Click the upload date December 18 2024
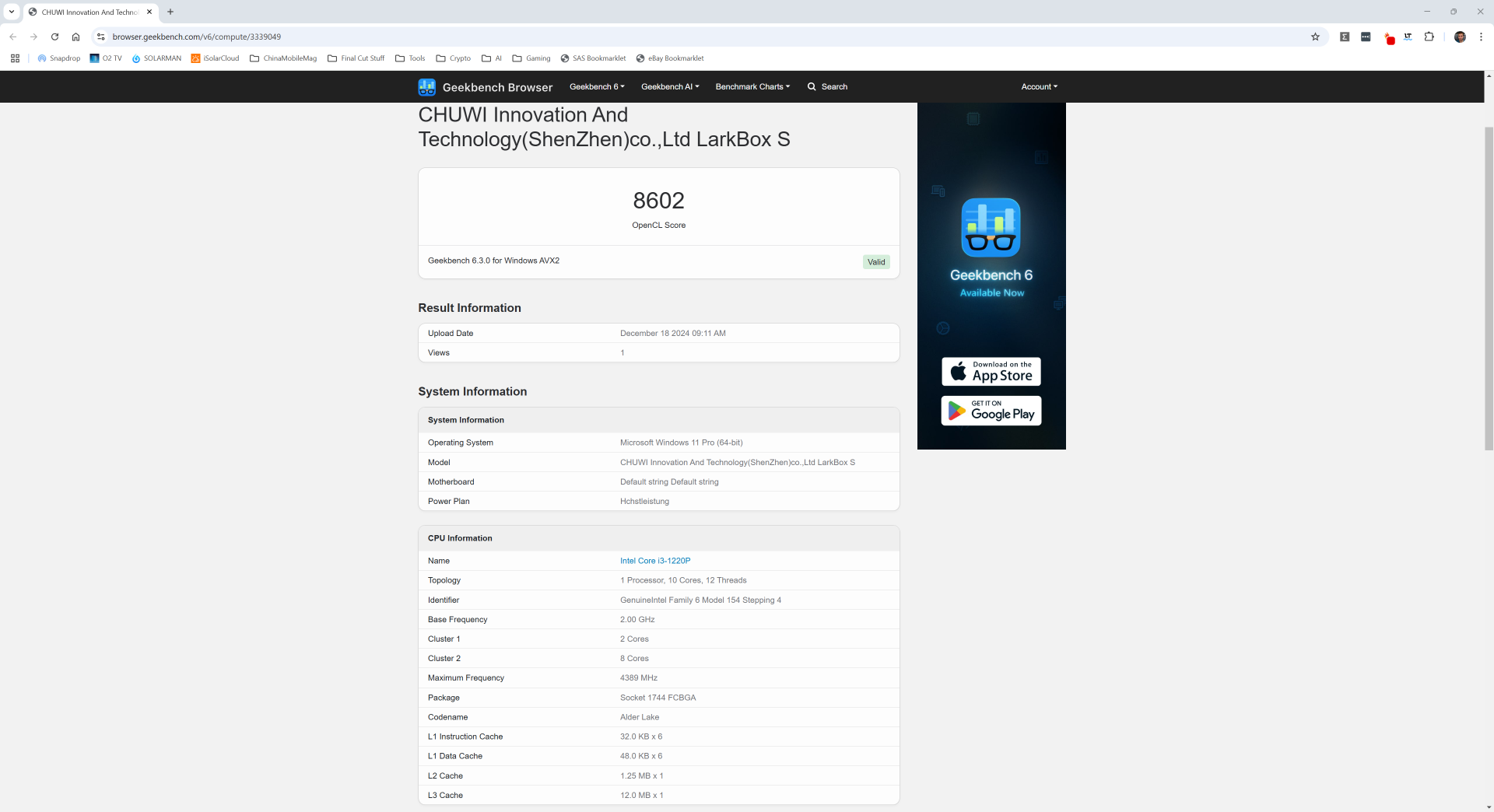 click(673, 334)
